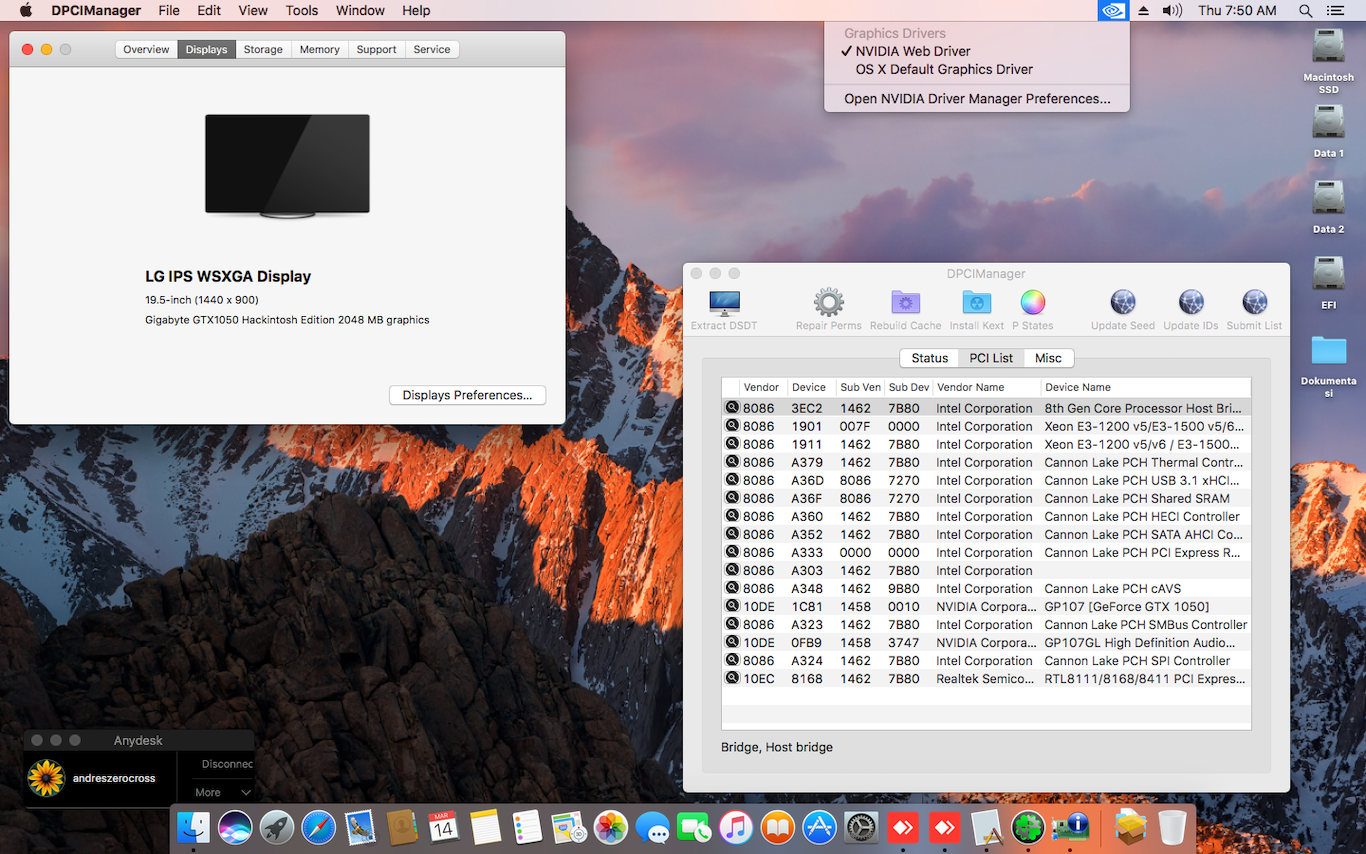Click the magnifier icon beside GP107 GeForce GTX 1050

(x=732, y=606)
